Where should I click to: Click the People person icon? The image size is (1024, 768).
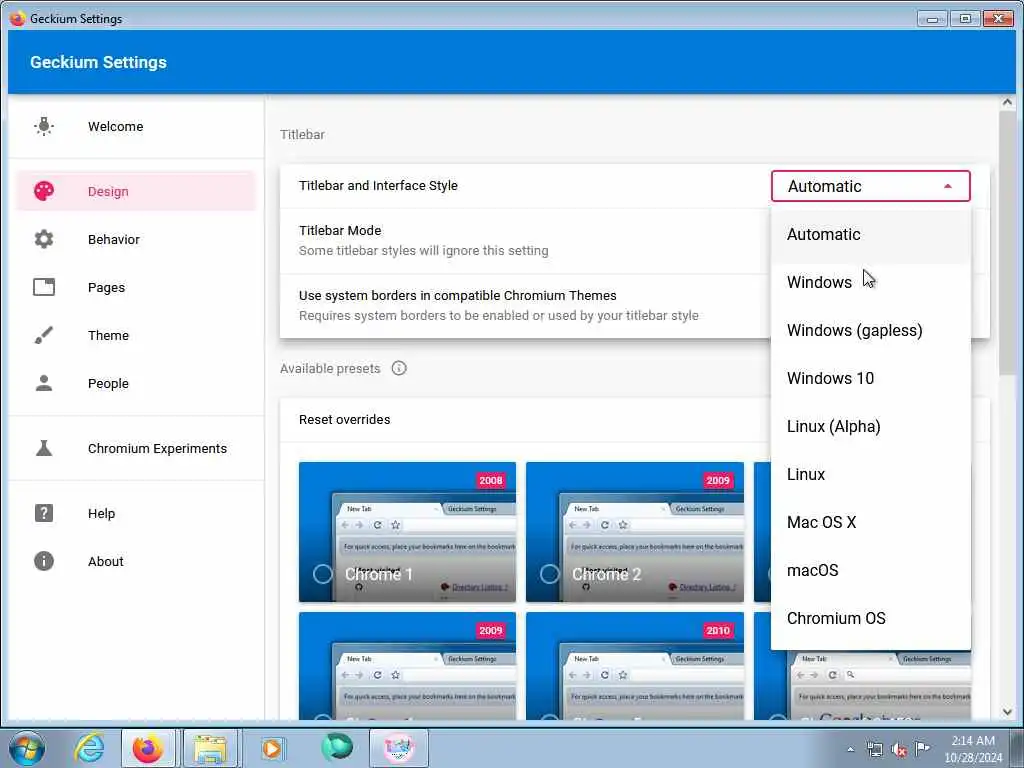coord(44,383)
